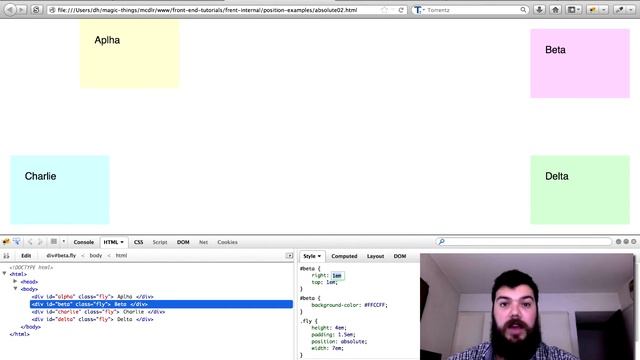Go to the Home page icon

[555, 9]
